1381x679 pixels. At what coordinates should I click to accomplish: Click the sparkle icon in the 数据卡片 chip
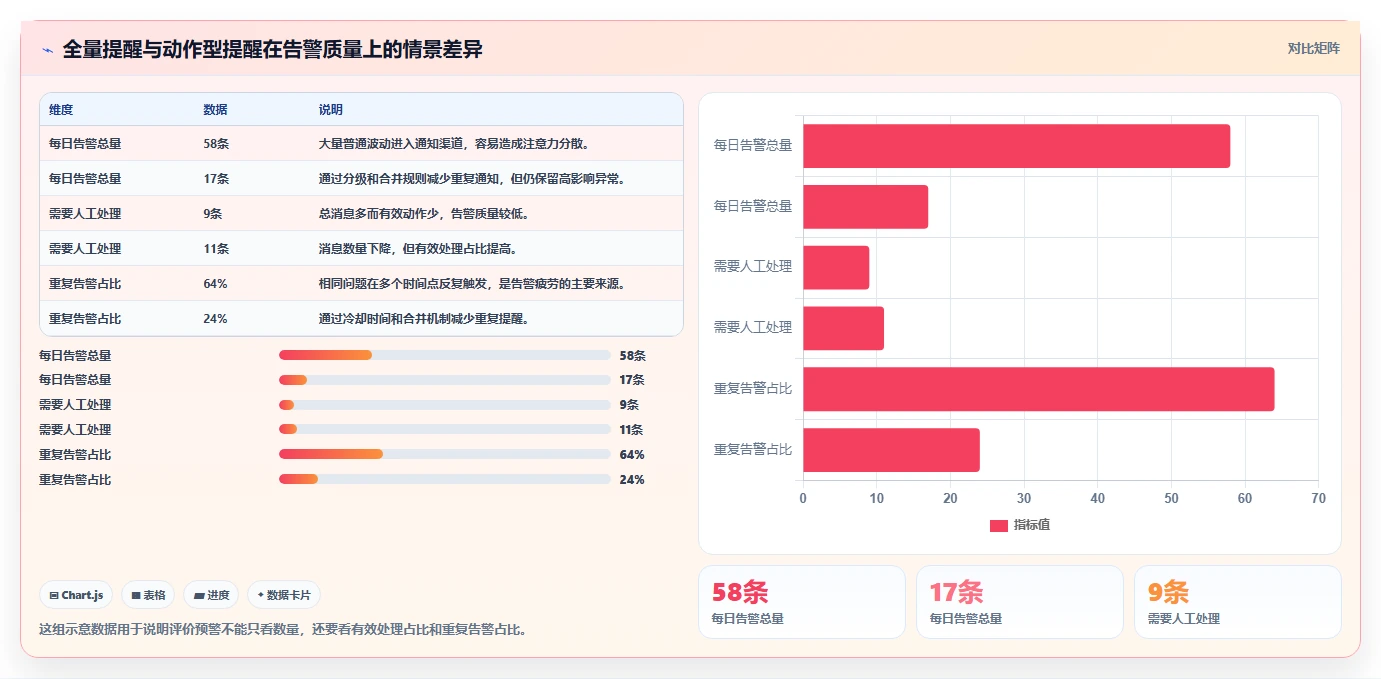pos(261,595)
